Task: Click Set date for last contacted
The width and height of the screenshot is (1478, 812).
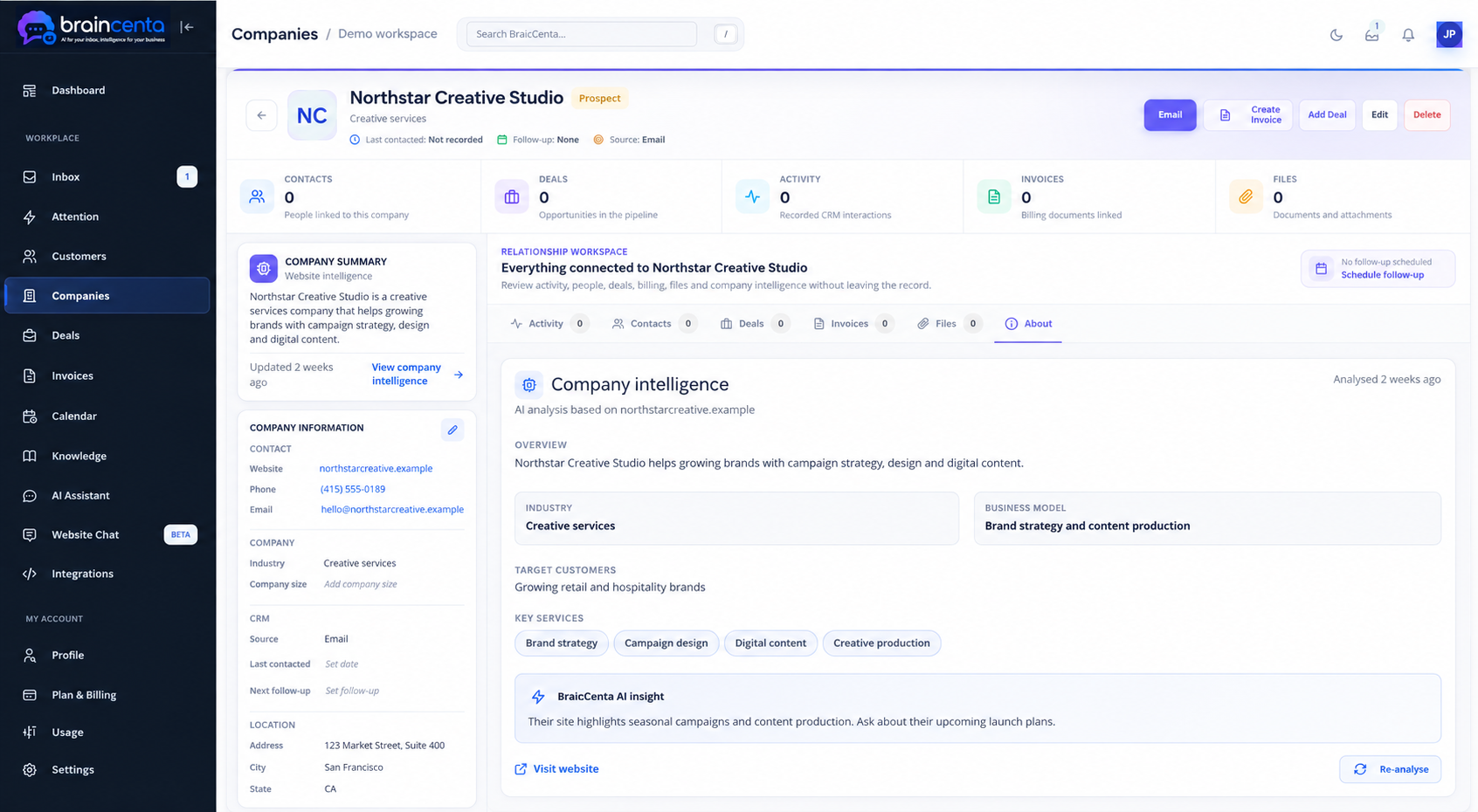Action: (x=342, y=664)
